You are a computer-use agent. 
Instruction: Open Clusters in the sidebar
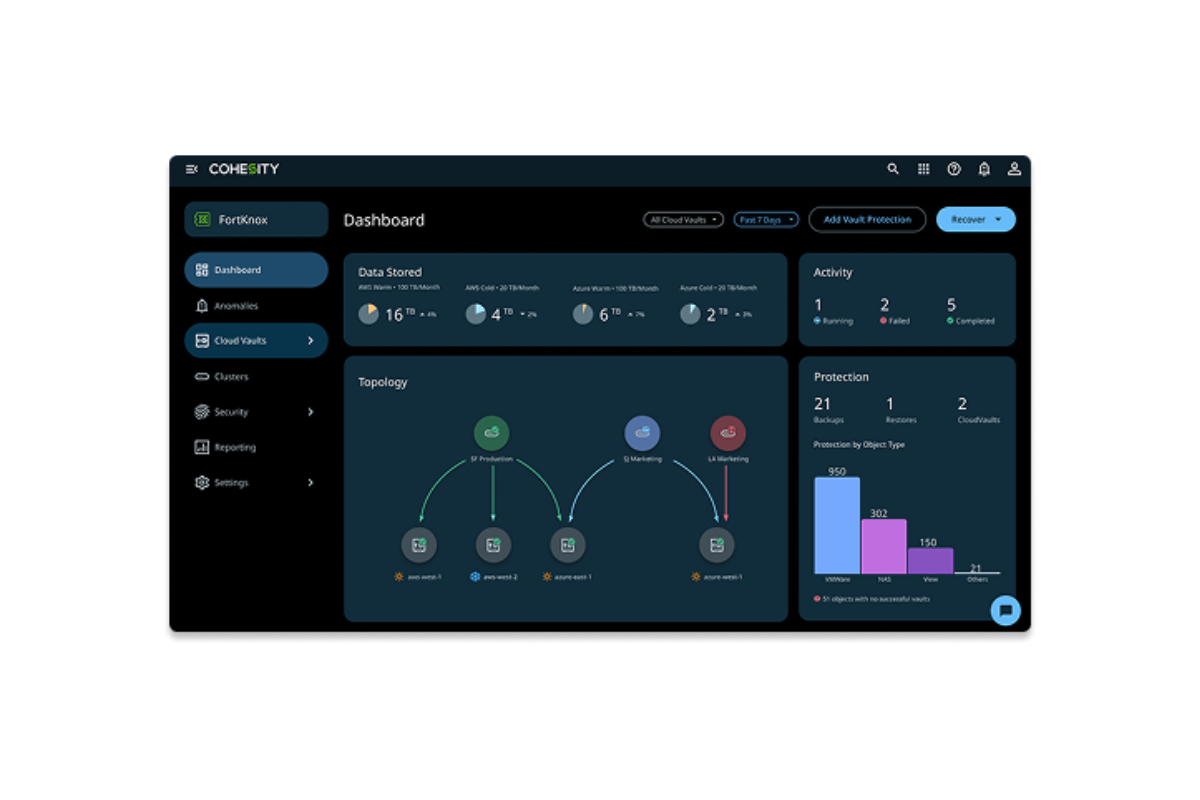point(256,377)
